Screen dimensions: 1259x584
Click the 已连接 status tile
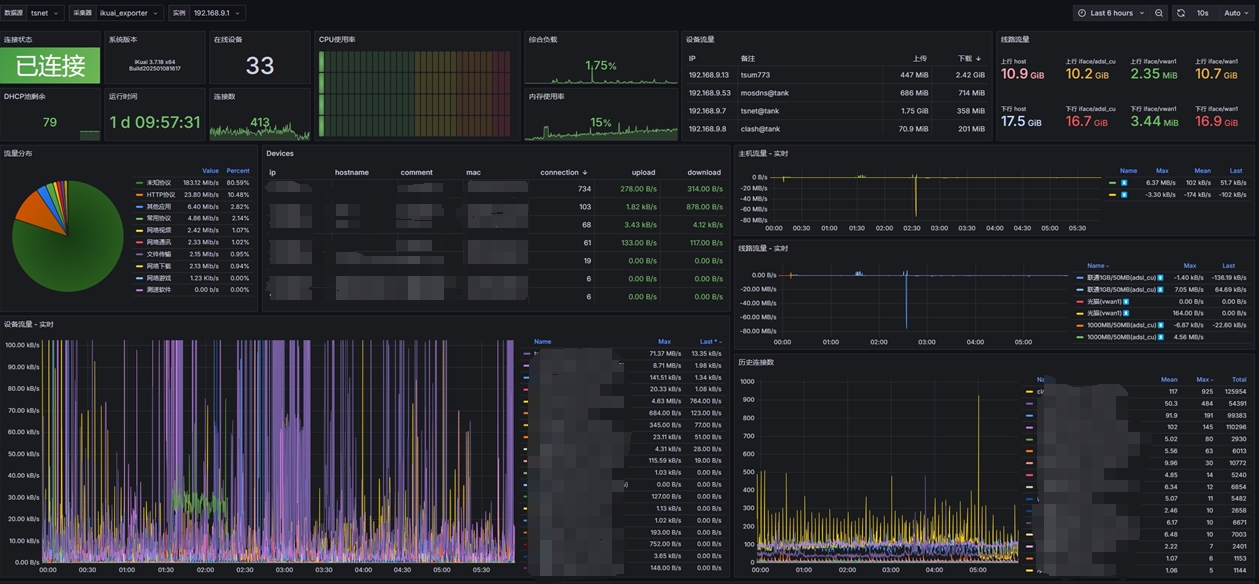(x=51, y=66)
